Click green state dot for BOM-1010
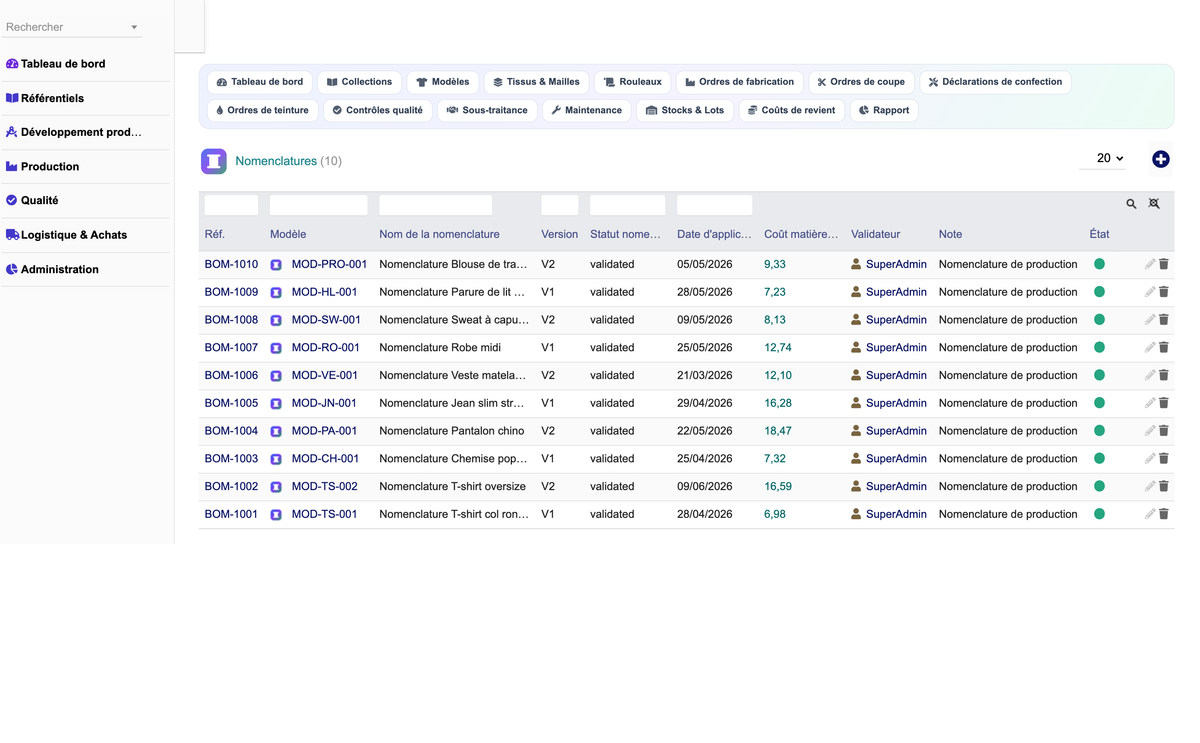1200x743 pixels. tap(1099, 264)
